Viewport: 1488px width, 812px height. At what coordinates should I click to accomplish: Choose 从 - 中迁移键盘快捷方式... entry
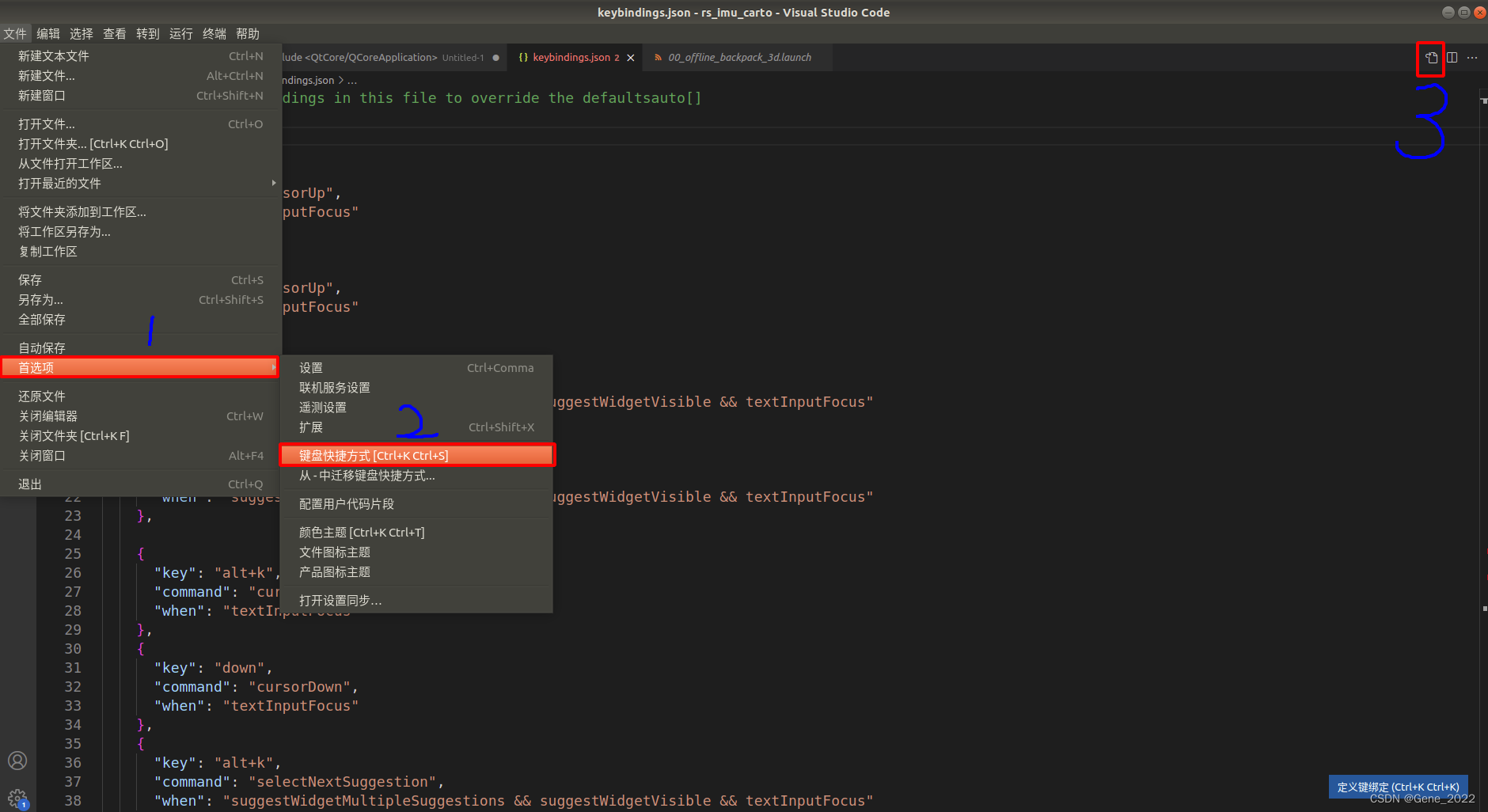click(416, 476)
